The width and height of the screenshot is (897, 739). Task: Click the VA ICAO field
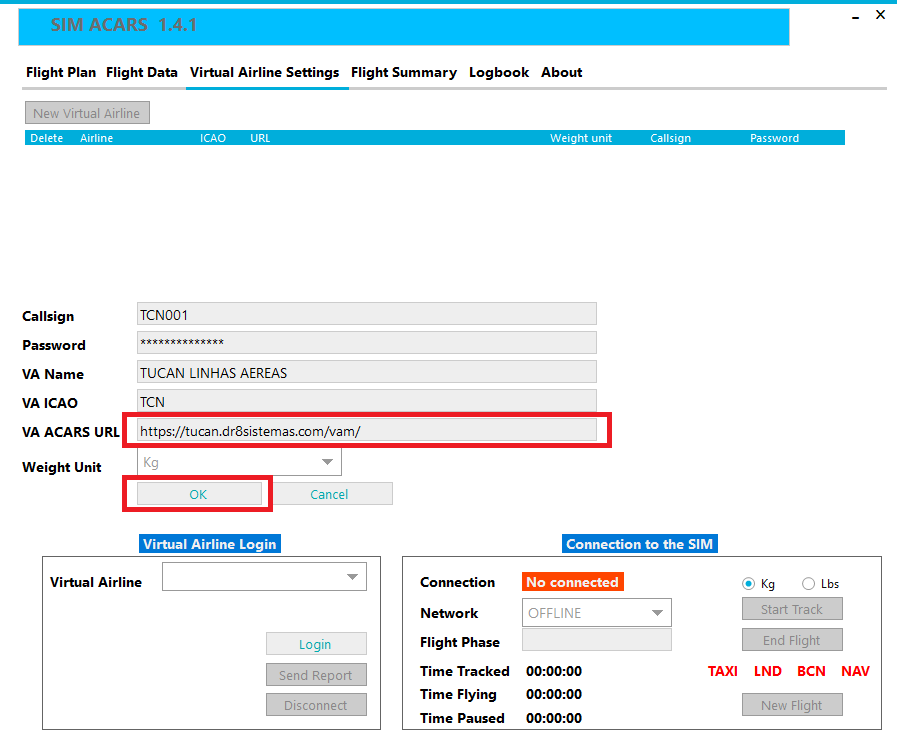coord(366,401)
